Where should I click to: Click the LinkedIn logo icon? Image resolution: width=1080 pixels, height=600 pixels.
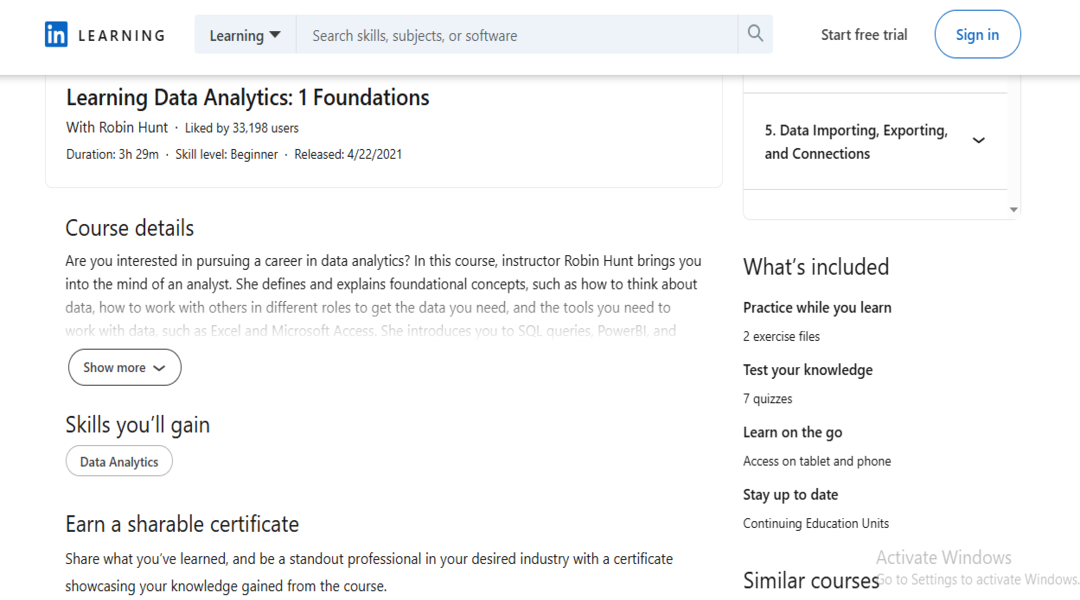coord(56,34)
